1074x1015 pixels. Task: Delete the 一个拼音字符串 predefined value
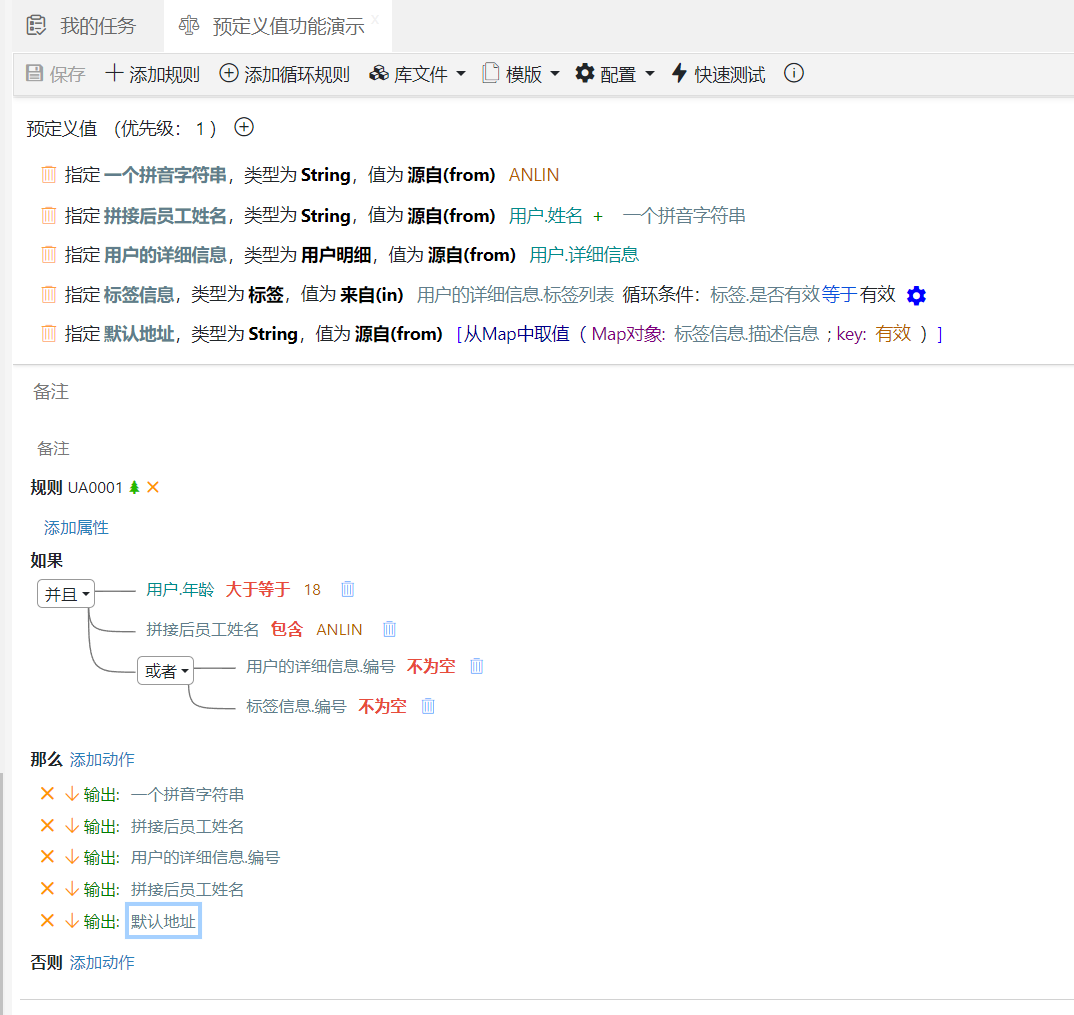(48, 175)
